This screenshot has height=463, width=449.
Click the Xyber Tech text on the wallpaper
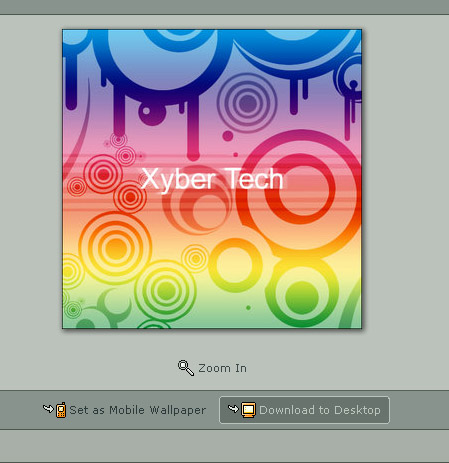coord(212,179)
